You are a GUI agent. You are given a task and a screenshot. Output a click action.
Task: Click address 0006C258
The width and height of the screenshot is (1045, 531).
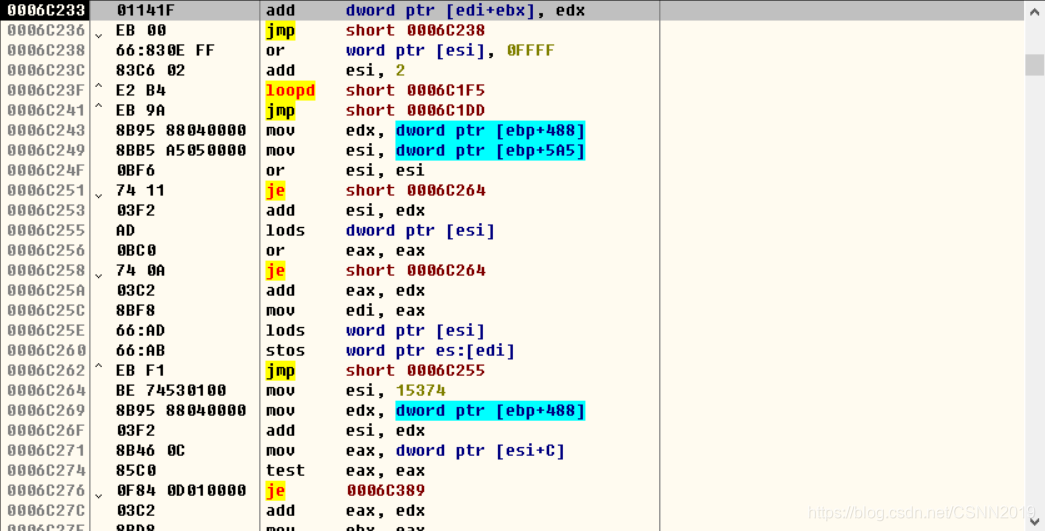(45, 270)
